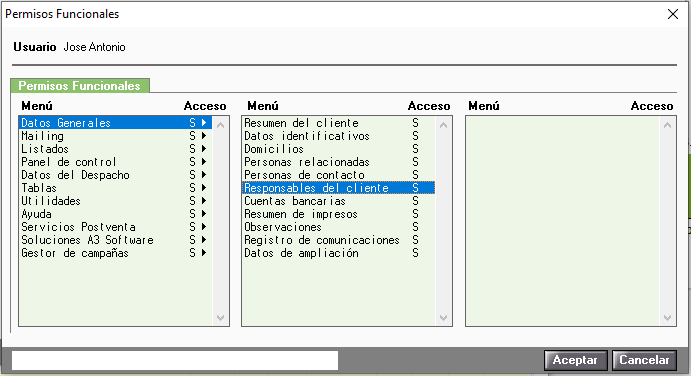
Task: Click the Aceptar button
Action: pos(575,360)
